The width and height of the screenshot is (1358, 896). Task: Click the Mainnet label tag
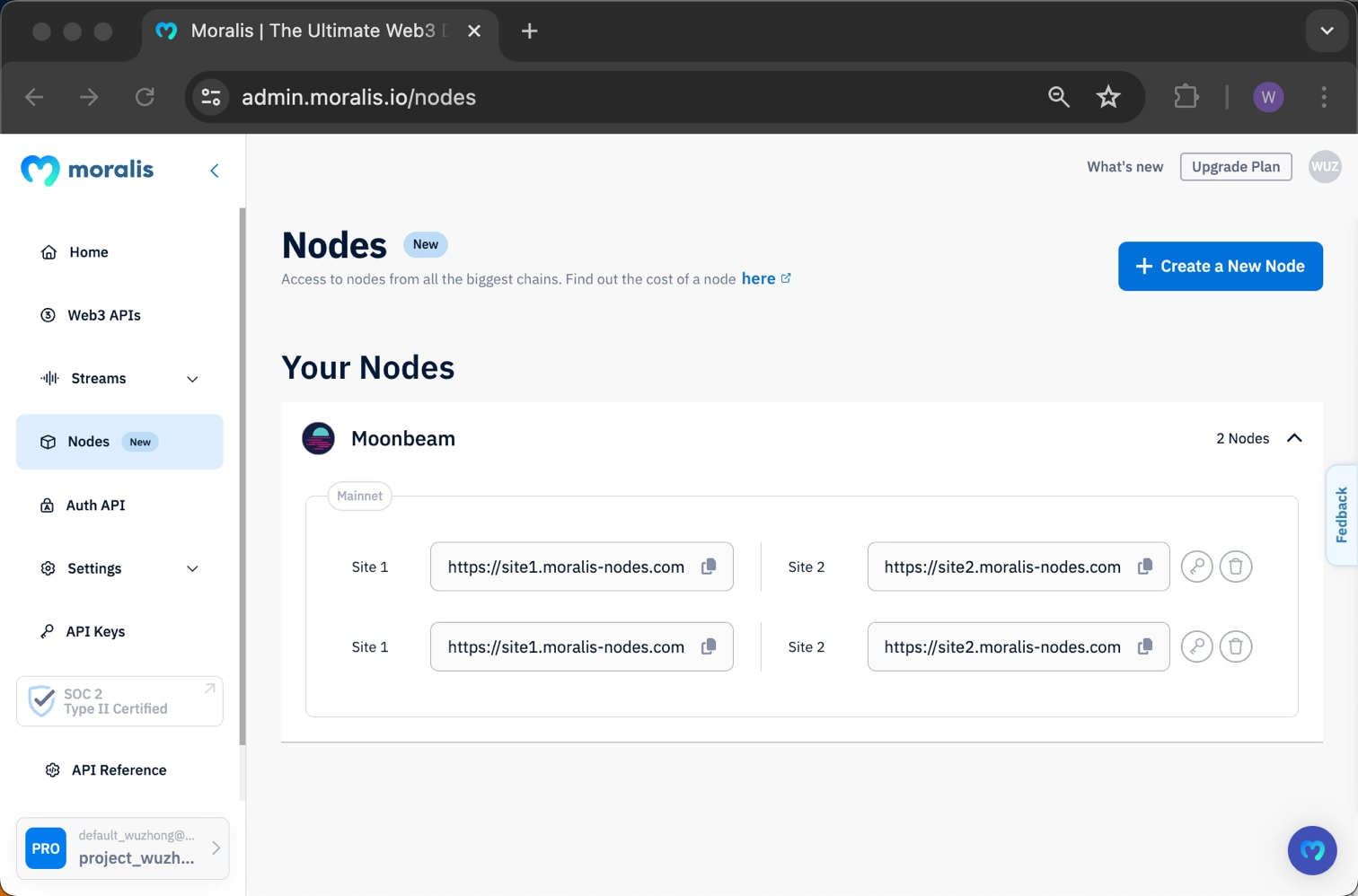coord(360,496)
